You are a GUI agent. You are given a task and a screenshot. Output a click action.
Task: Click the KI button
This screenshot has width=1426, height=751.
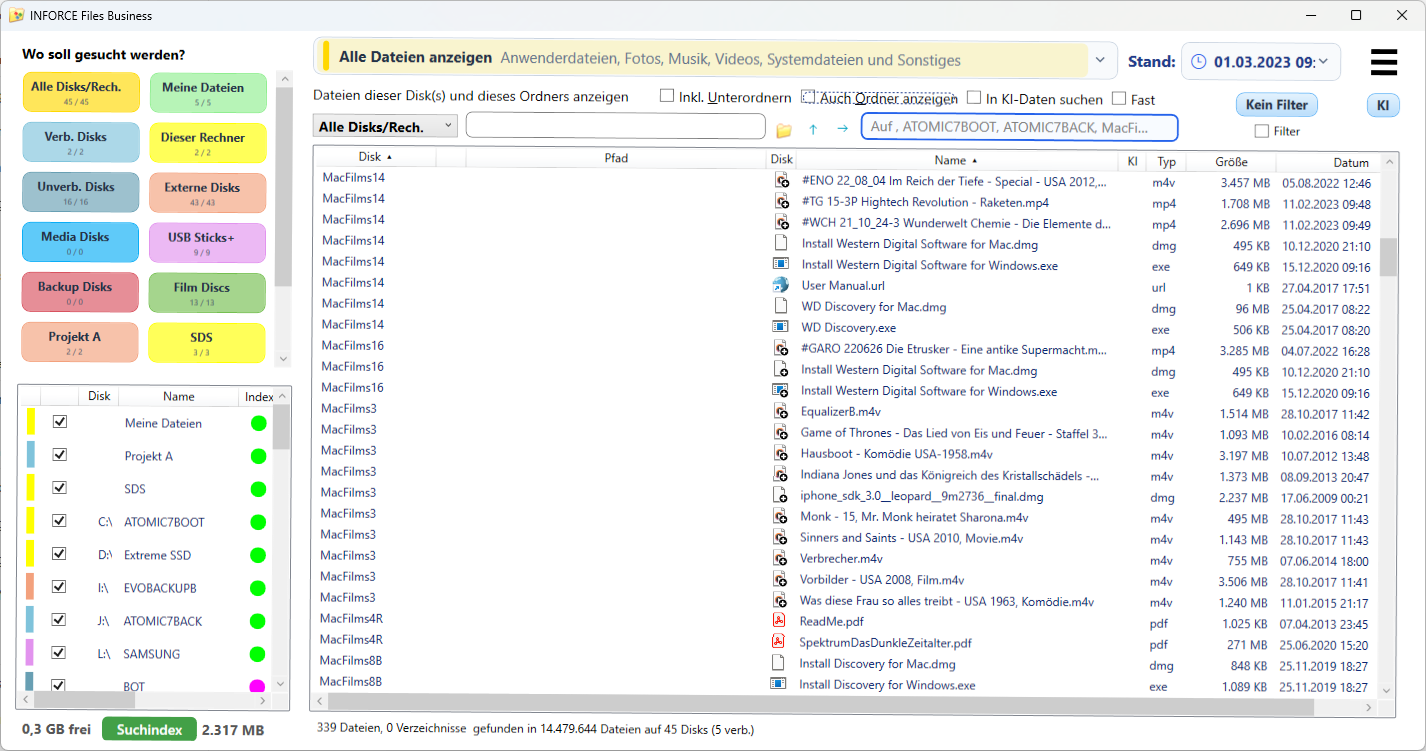(x=1383, y=105)
